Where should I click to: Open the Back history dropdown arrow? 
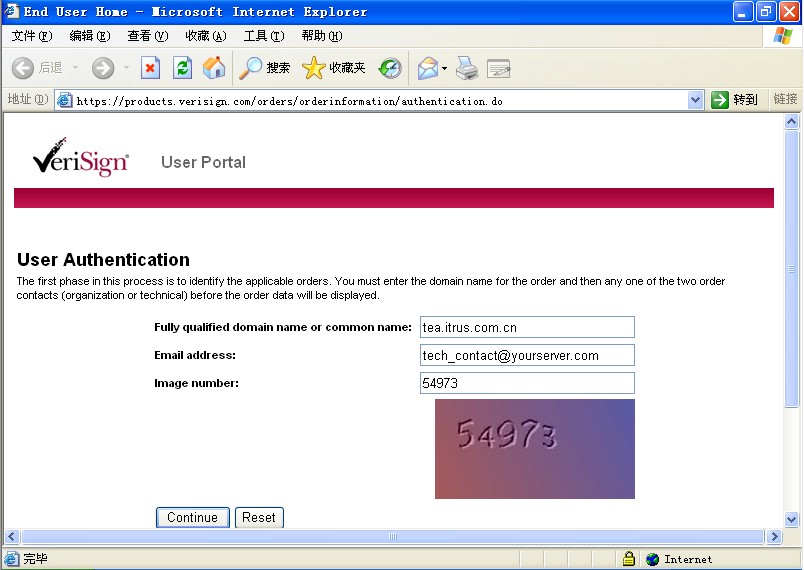75,68
